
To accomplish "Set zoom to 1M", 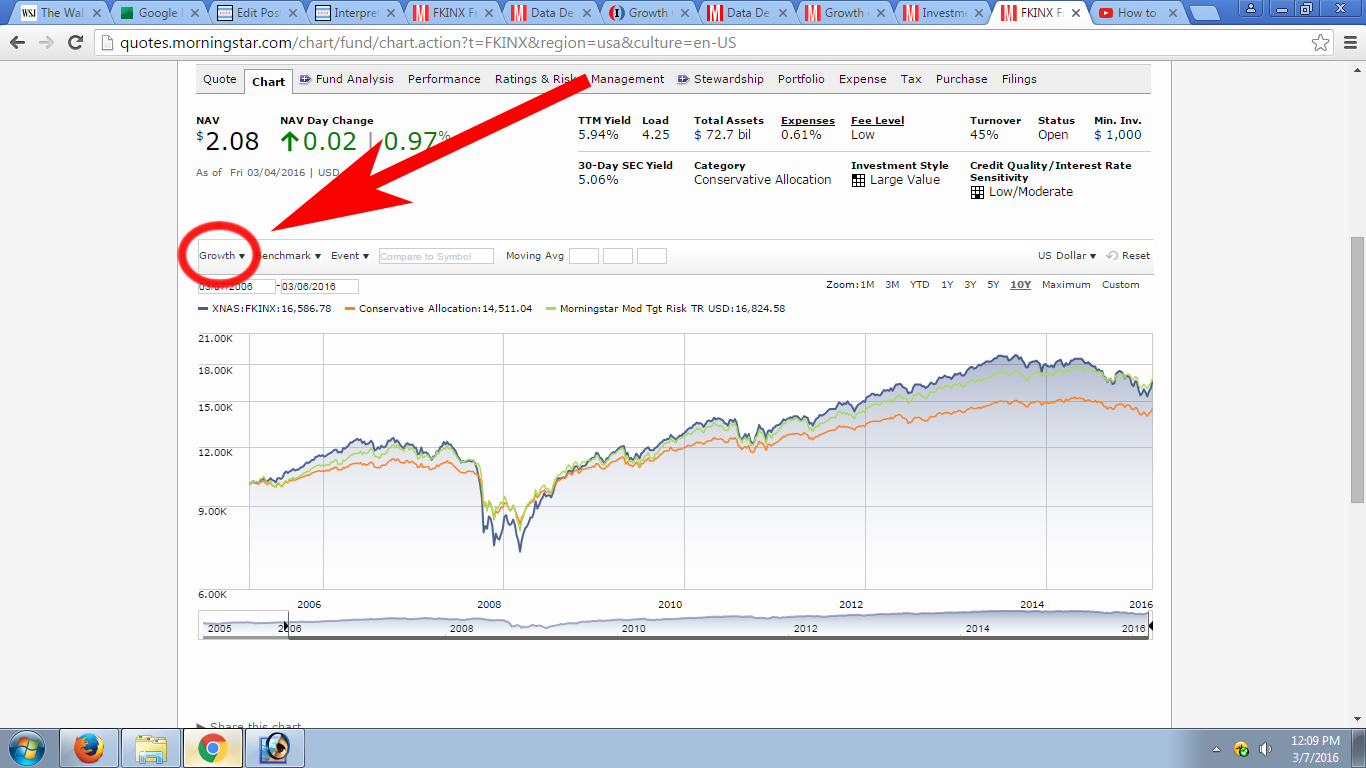I will [867, 285].
